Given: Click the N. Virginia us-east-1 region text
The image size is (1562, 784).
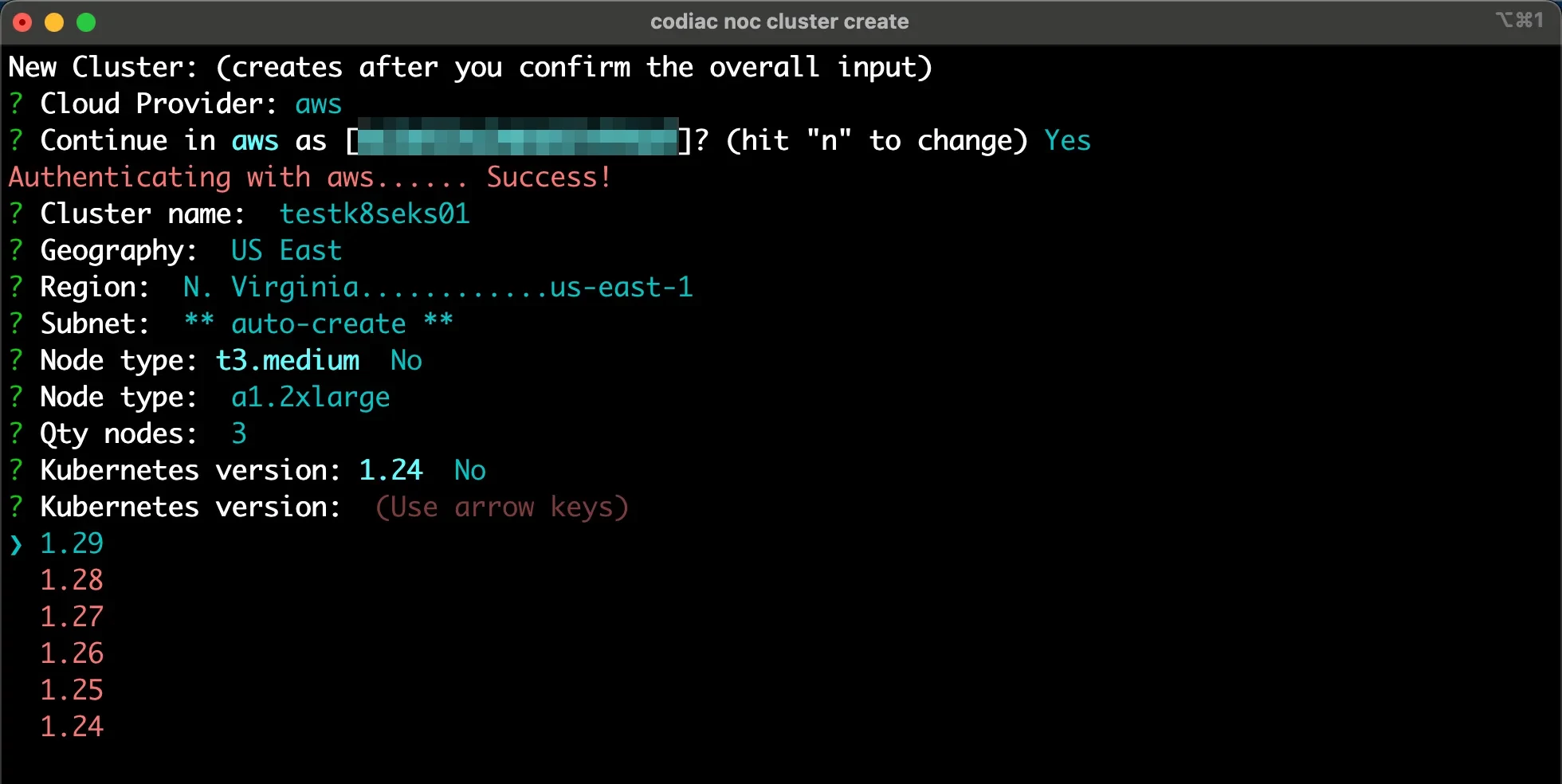Looking at the screenshot, I should (438, 287).
